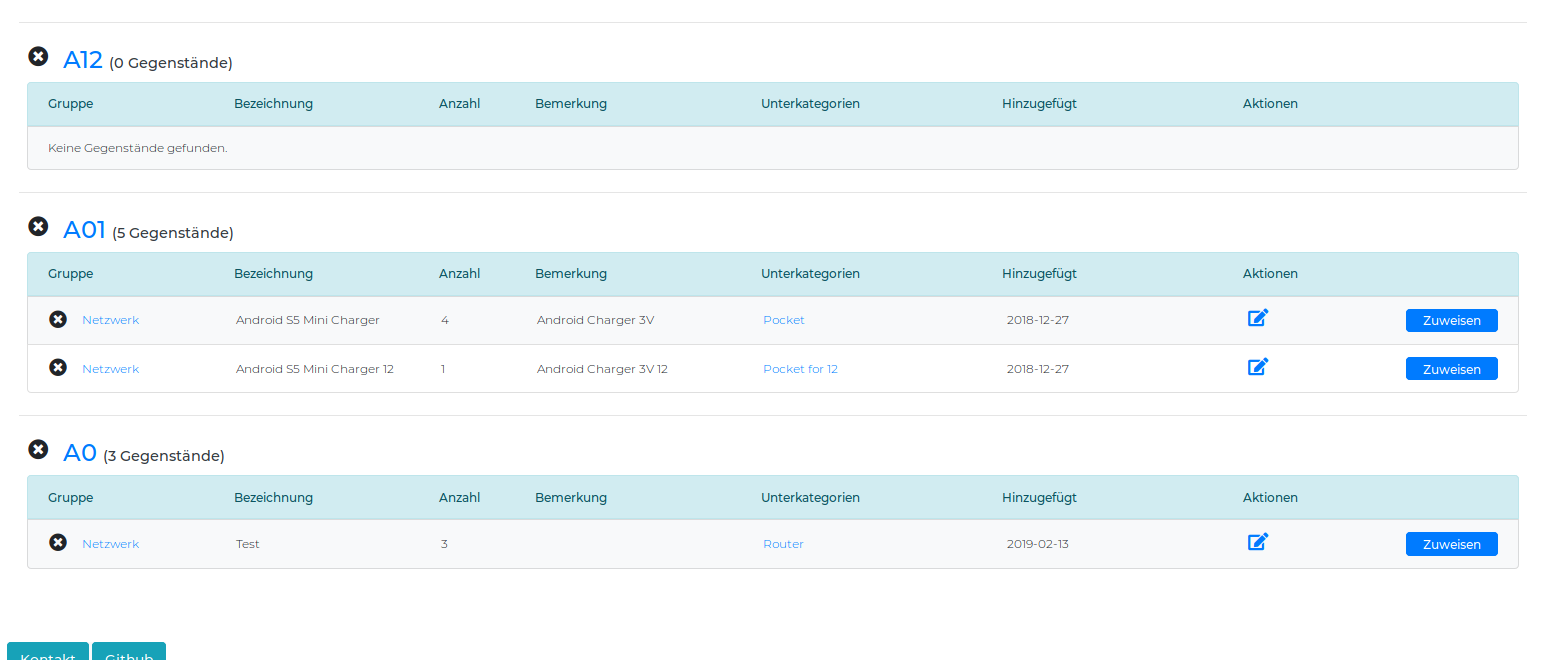Click Zuweisen for Android S5 Mini Charger
Screen dimensions: 1542x660
[1451, 321]
